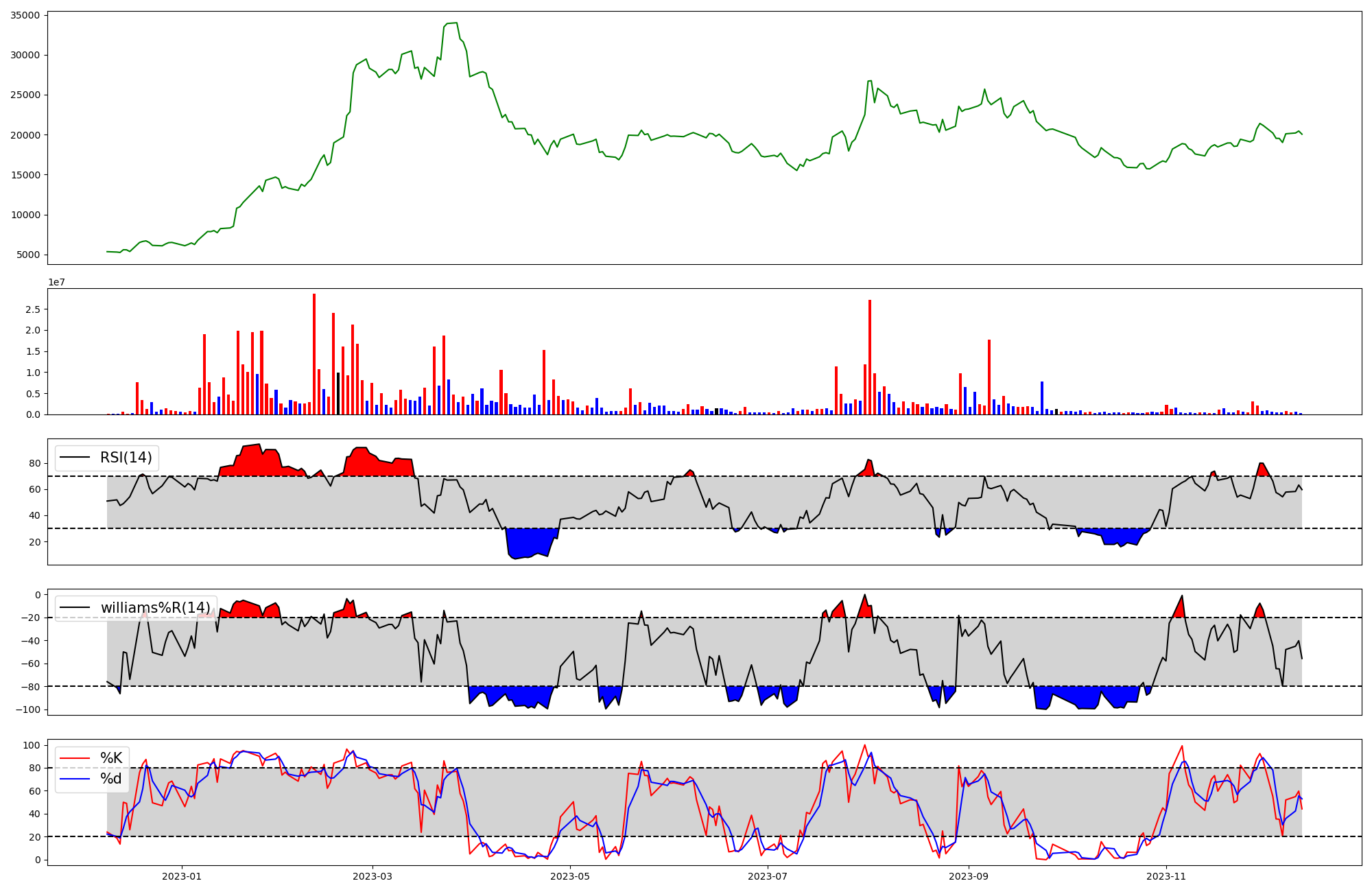Click the red %K legend line swatch
Screen dimensions: 1372x892
coord(75,758)
